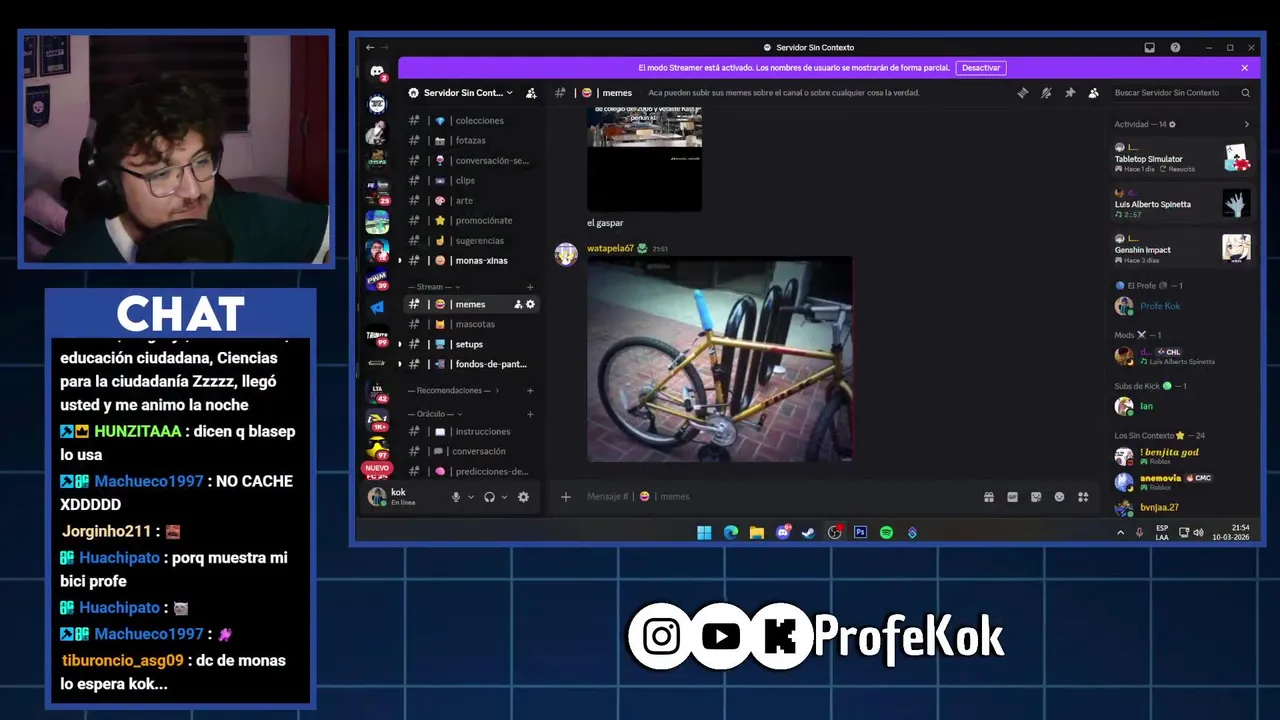Open the GIF picker

[x=1012, y=497]
